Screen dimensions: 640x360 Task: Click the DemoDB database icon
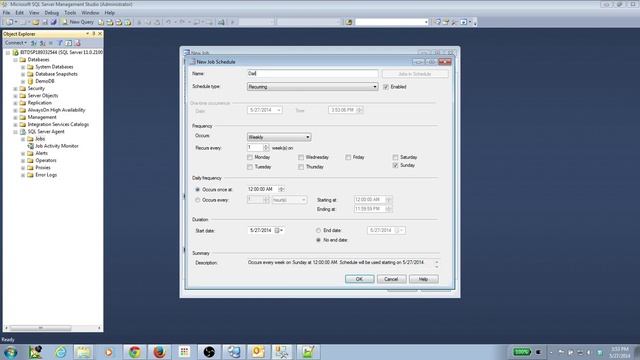pos(30,81)
